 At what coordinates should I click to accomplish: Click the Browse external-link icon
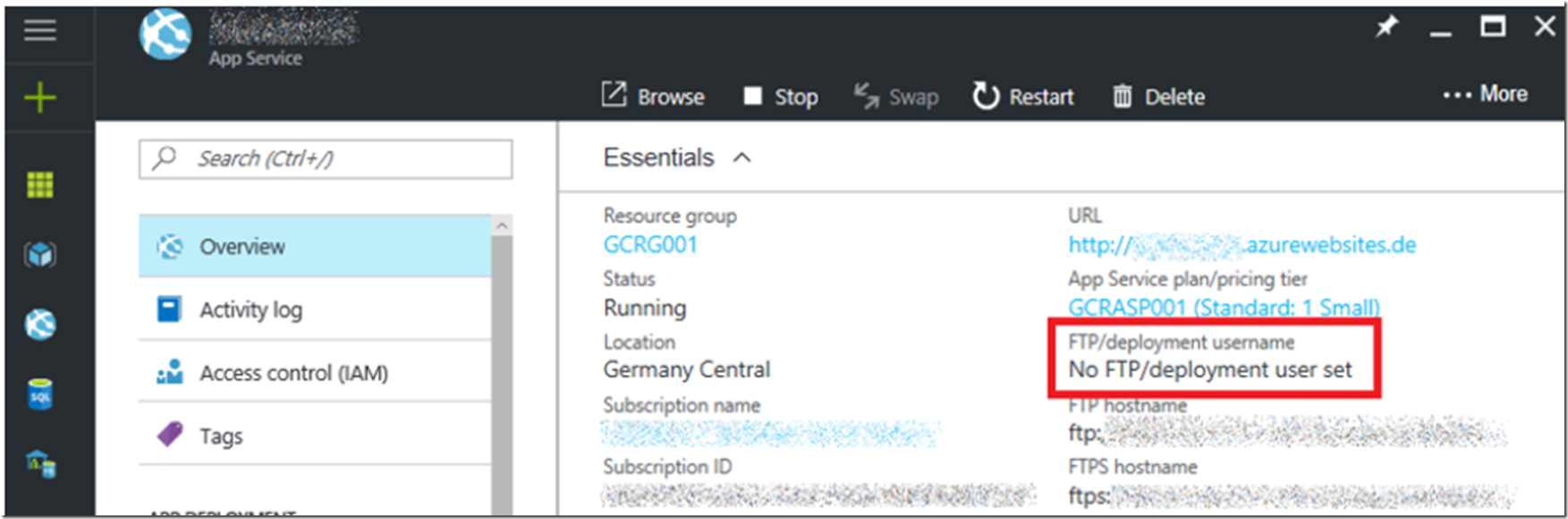tap(614, 94)
